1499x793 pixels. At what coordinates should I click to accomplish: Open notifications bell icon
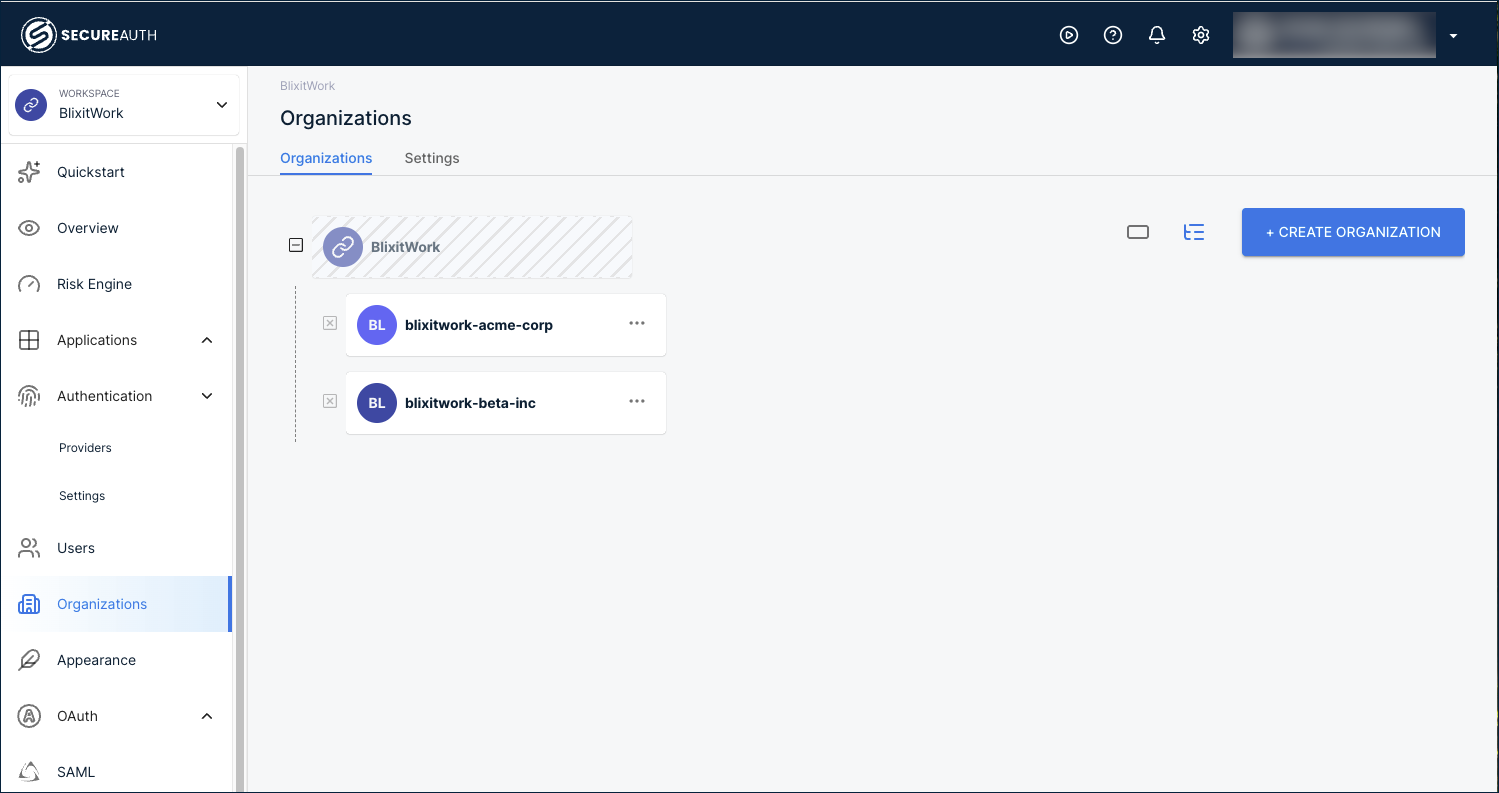pos(1157,35)
